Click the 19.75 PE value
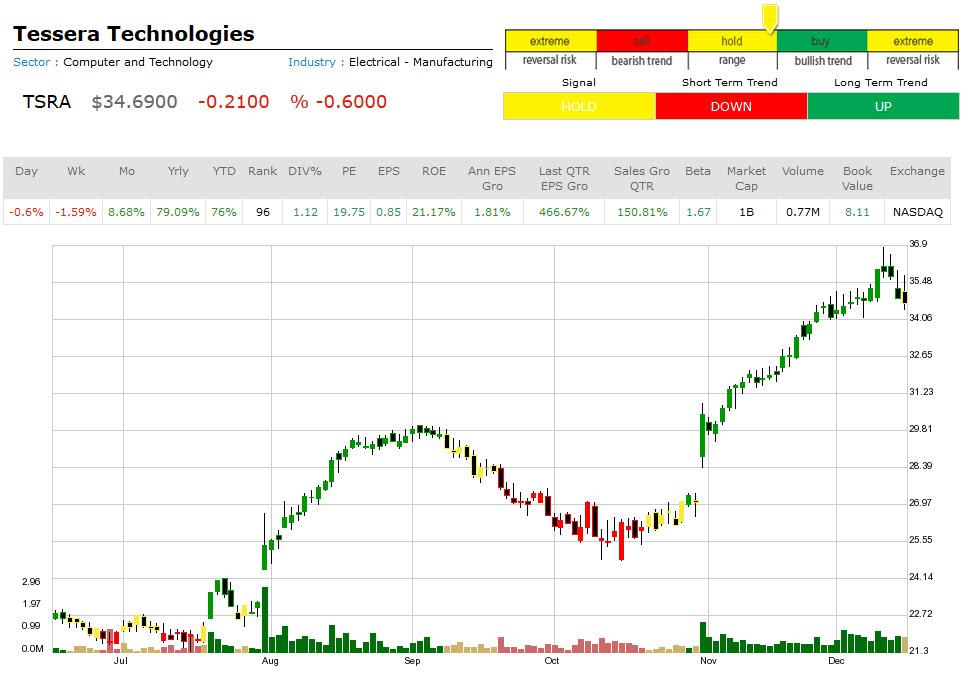This screenshot has height=684, width=968. click(349, 212)
